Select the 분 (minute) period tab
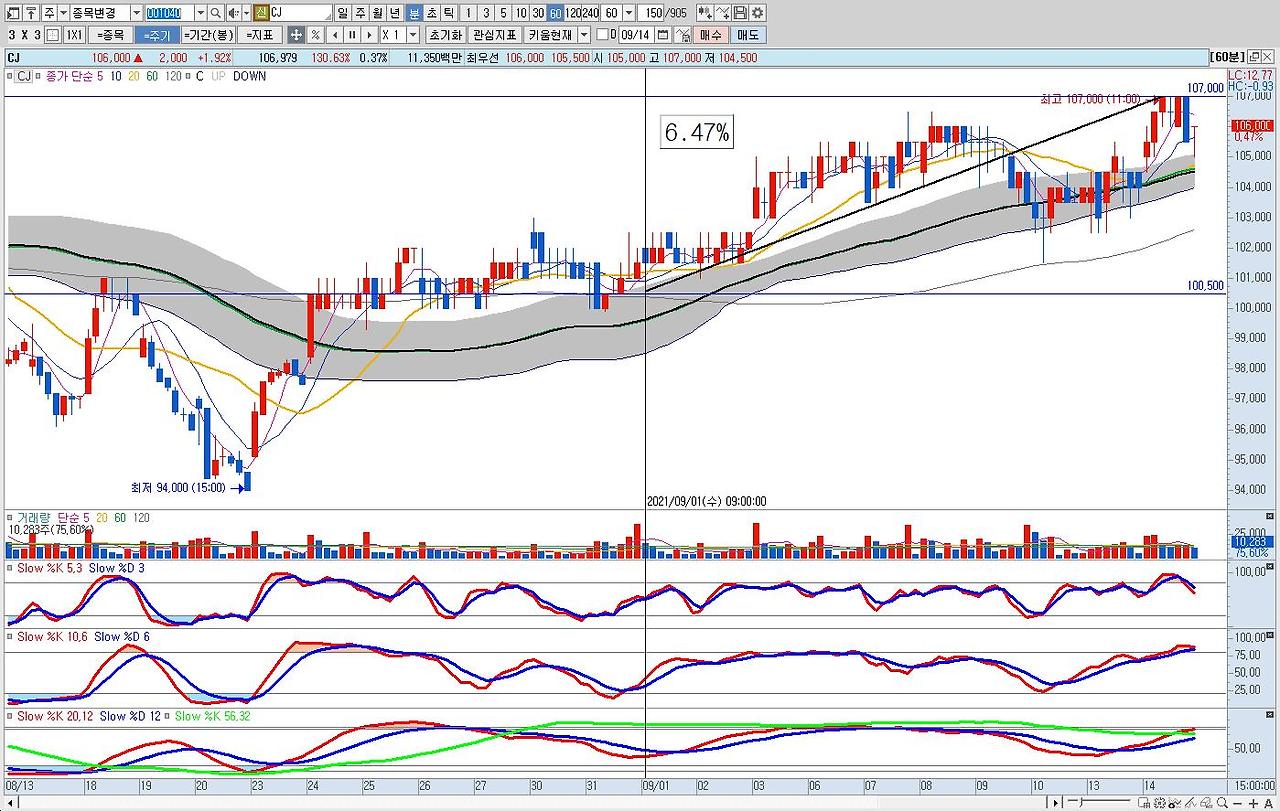 414,13
